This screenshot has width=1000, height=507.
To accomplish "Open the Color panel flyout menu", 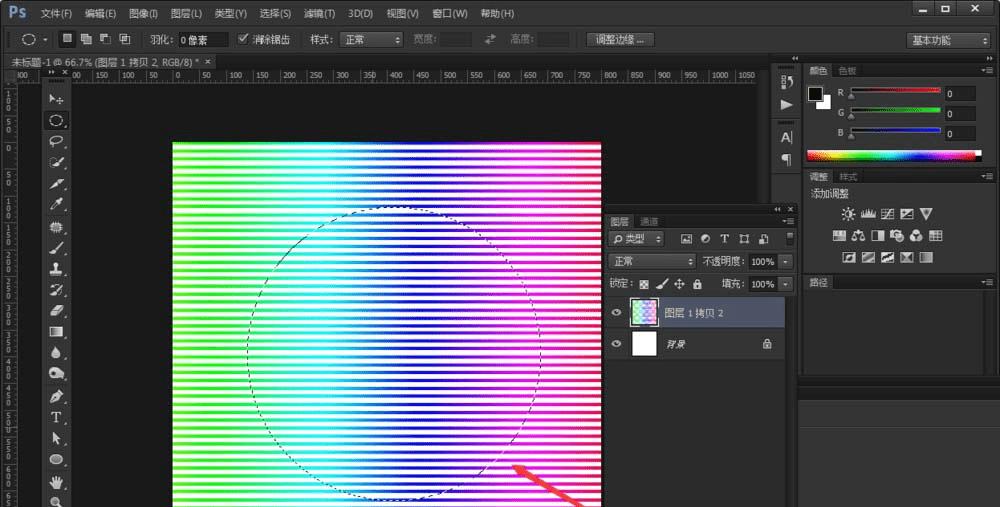I will coord(987,70).
